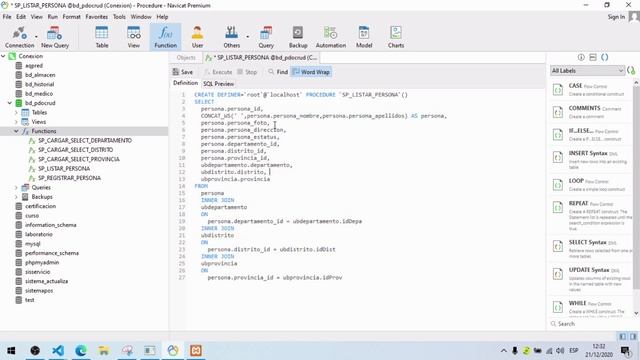This screenshot has width=640, height=360.
Task: Insert the LOOP snippet
Action: pyautogui.click(x=591, y=184)
